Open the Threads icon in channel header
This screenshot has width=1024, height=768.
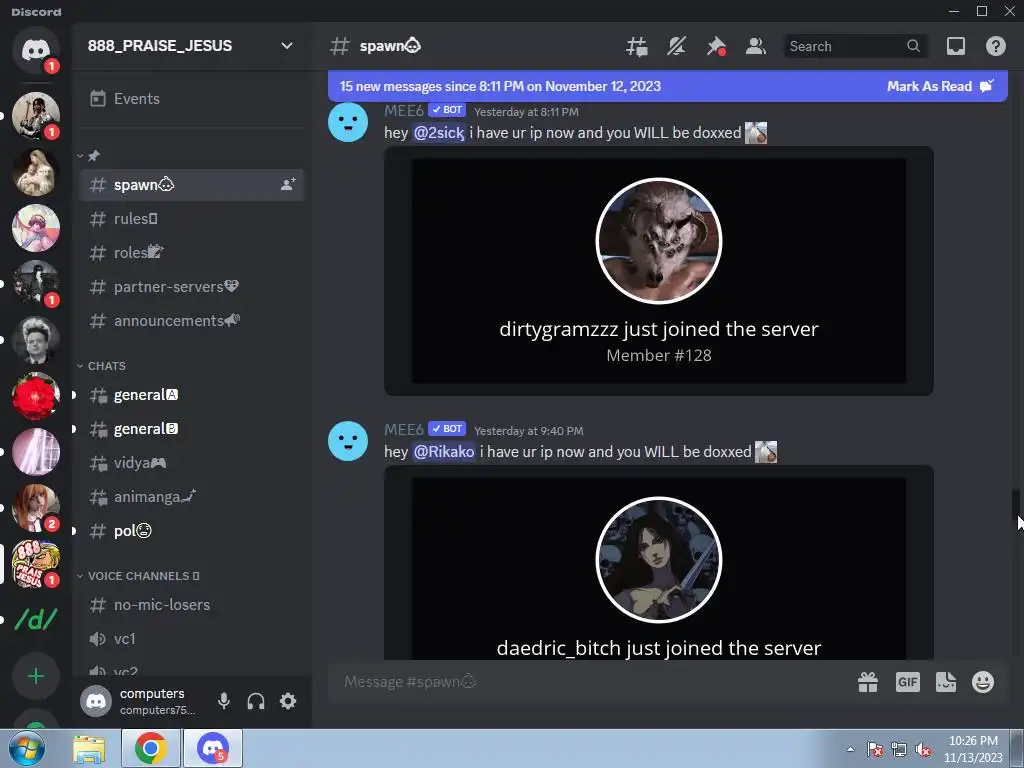(x=637, y=46)
